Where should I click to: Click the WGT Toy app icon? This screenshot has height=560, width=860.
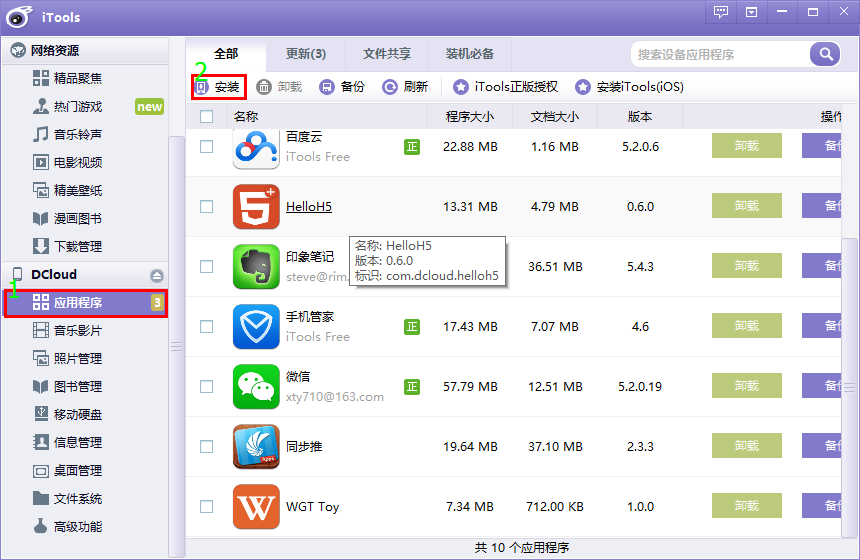click(x=256, y=507)
